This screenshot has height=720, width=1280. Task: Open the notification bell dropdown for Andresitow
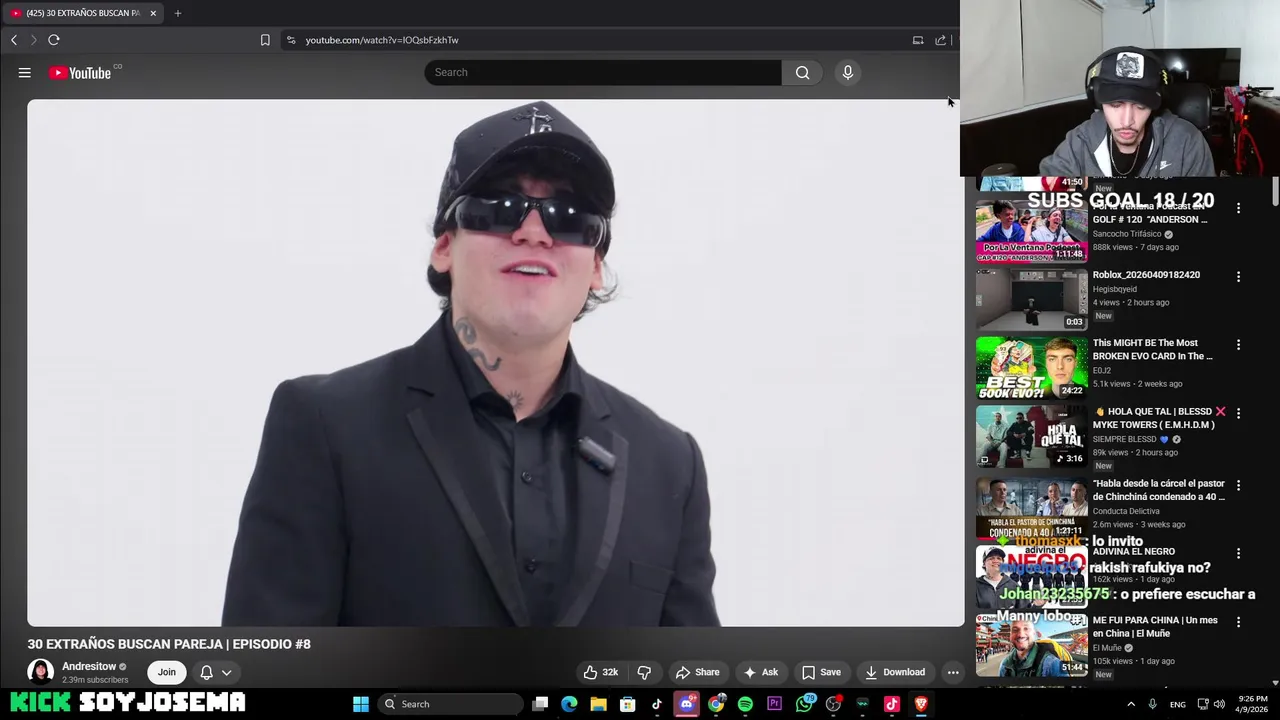[215, 672]
